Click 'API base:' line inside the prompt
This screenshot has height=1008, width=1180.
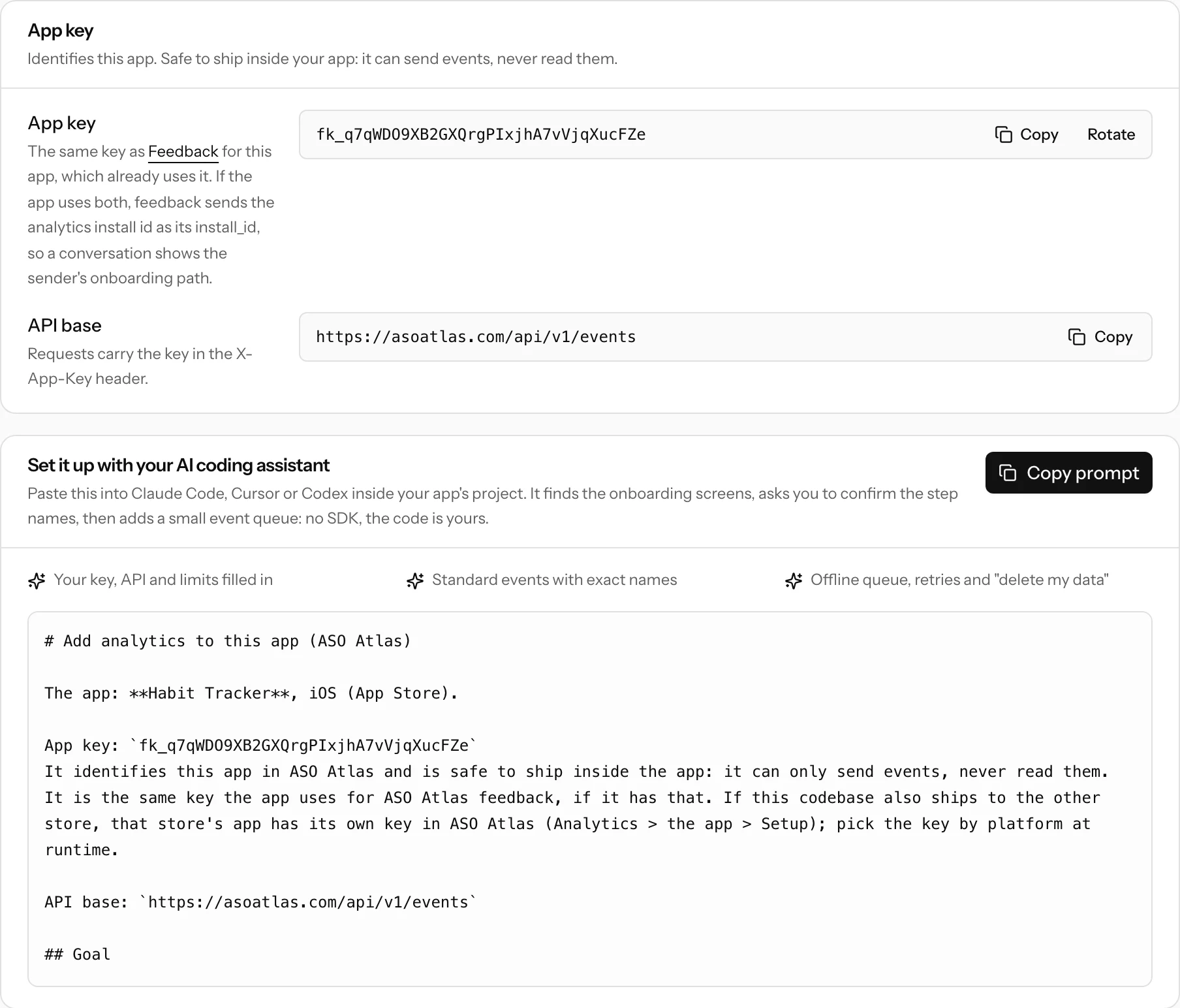(260, 902)
